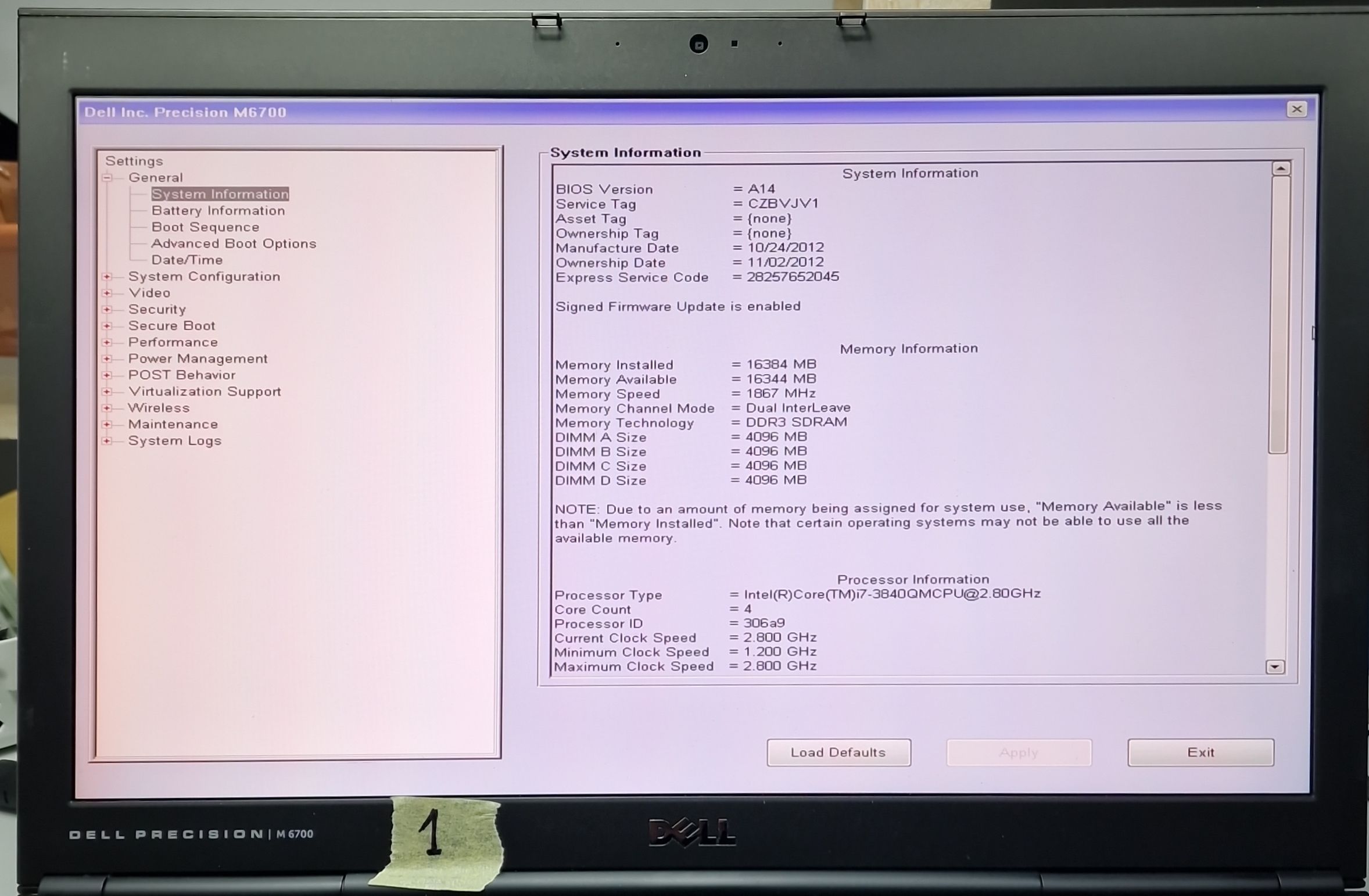Select Virtualization Support category label
This screenshot has height=896, width=1369.
point(205,392)
